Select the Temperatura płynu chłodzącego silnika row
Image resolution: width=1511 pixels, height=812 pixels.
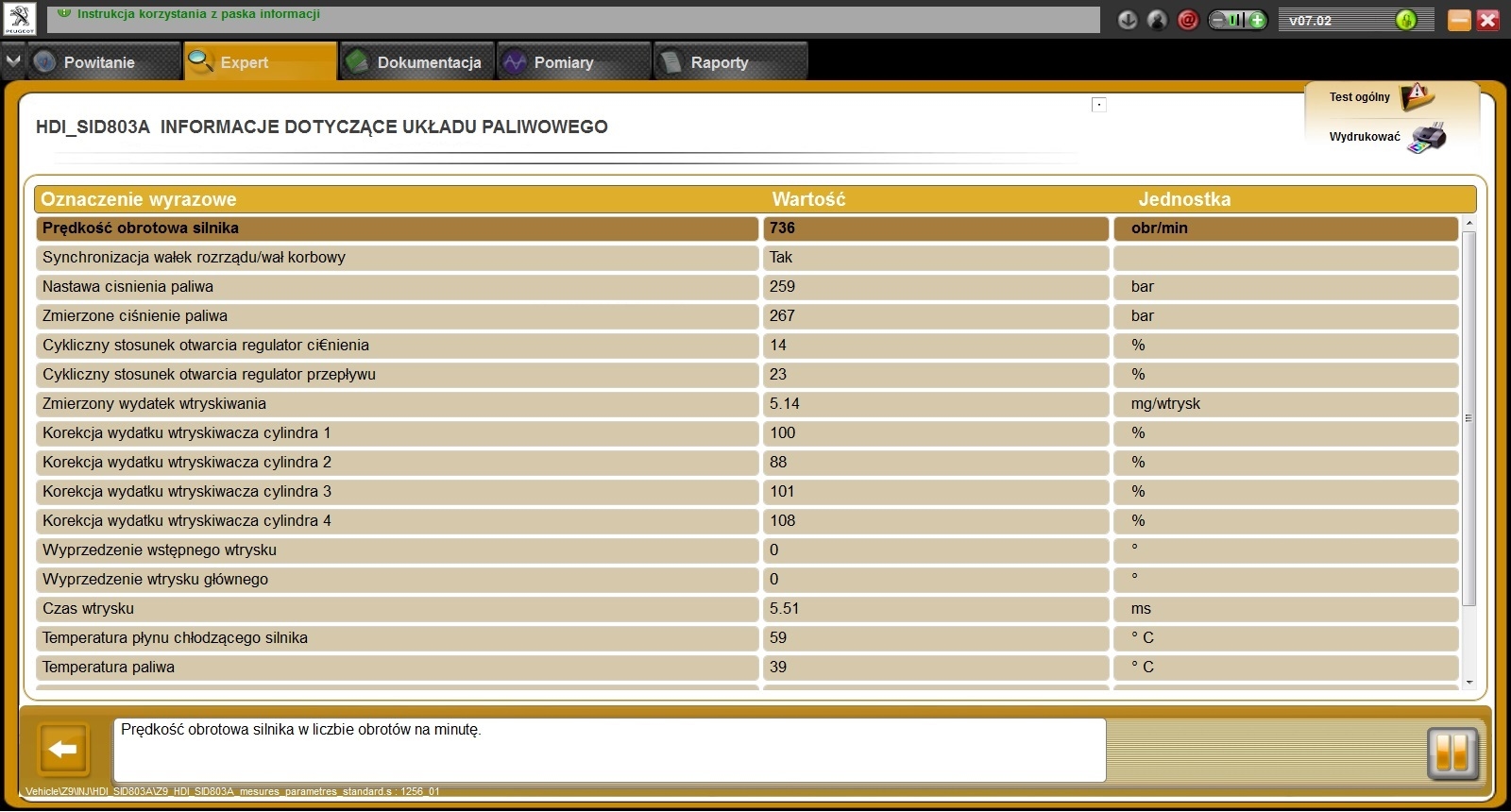(748, 638)
